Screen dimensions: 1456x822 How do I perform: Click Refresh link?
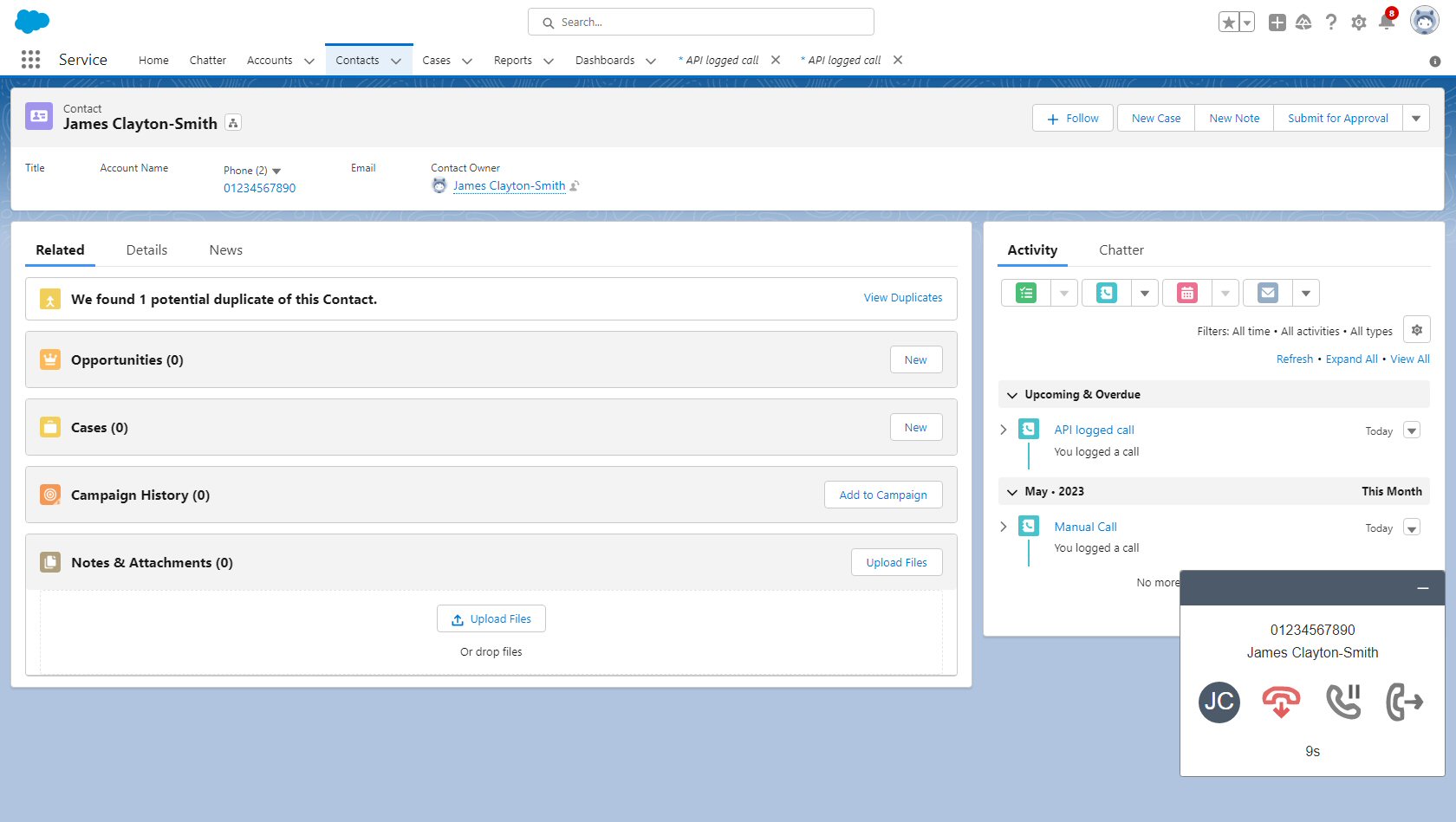1294,359
